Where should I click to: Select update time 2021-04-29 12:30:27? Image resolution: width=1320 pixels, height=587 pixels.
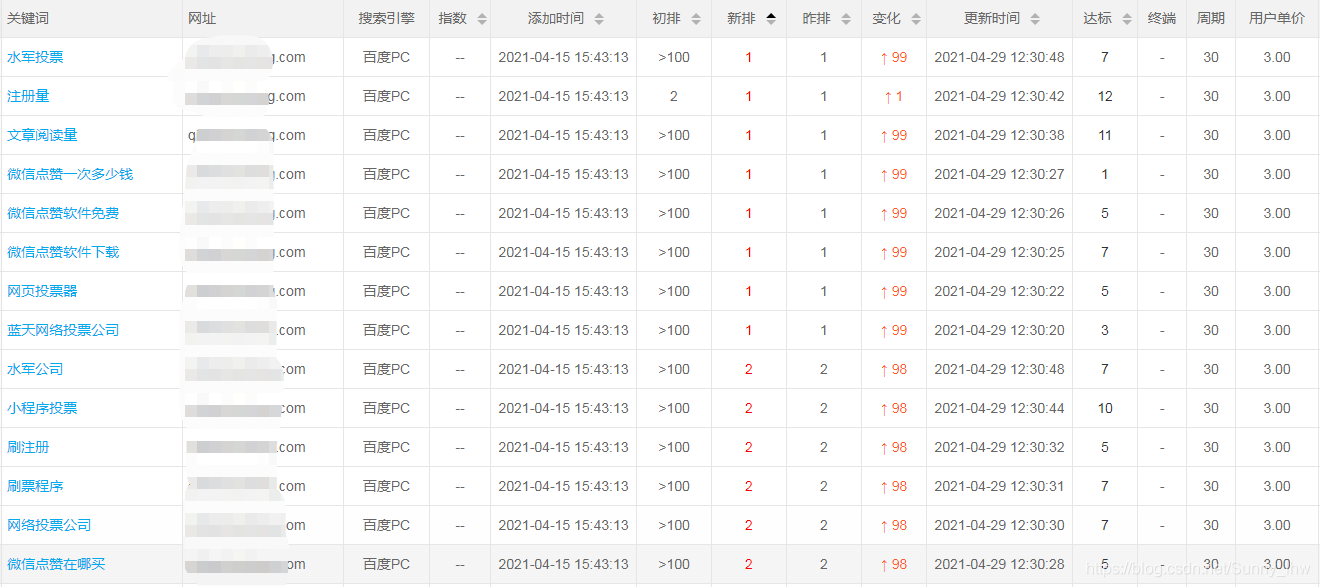point(999,174)
